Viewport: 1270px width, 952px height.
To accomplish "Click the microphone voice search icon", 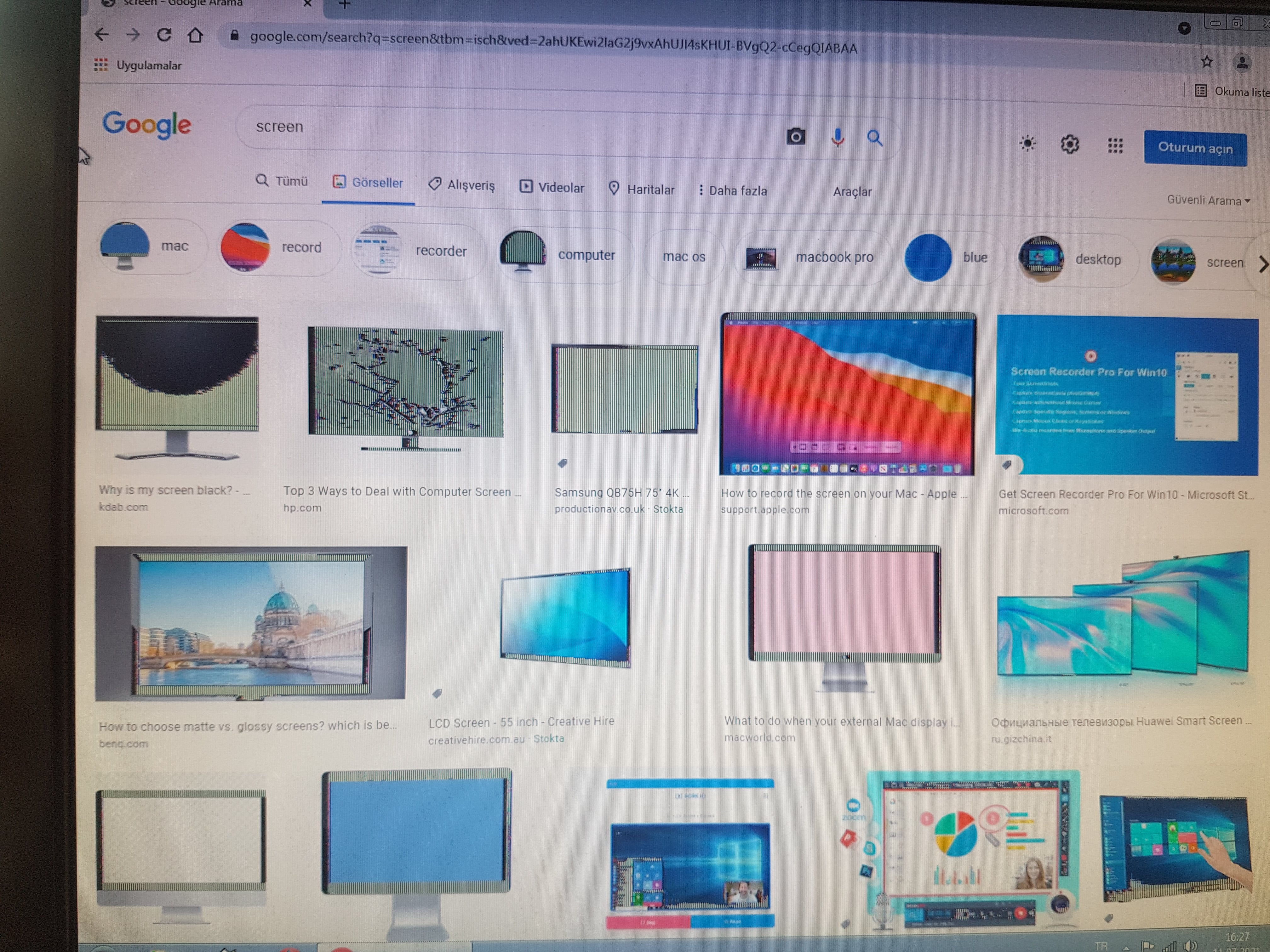I will [x=837, y=138].
